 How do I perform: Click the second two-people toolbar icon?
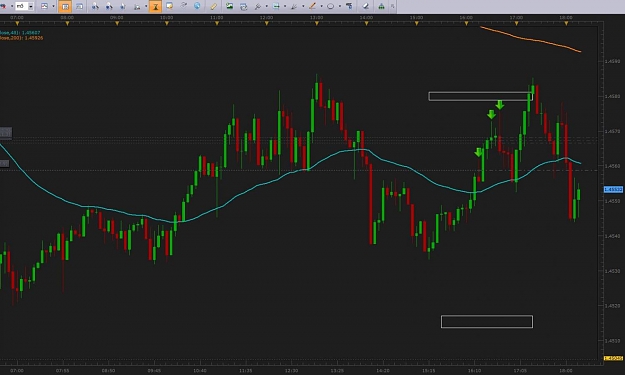109,6
